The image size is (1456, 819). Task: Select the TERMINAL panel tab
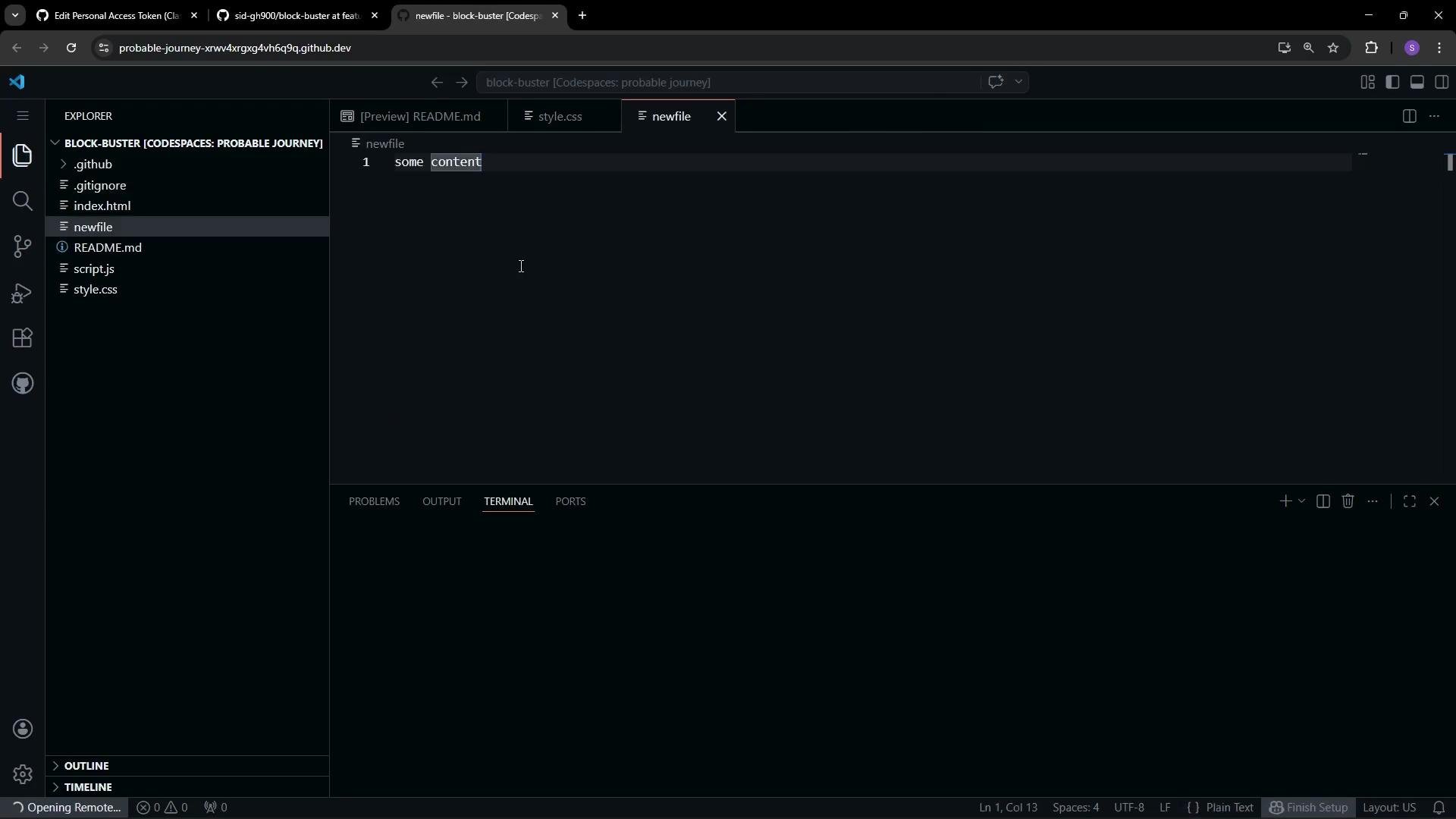[508, 501]
